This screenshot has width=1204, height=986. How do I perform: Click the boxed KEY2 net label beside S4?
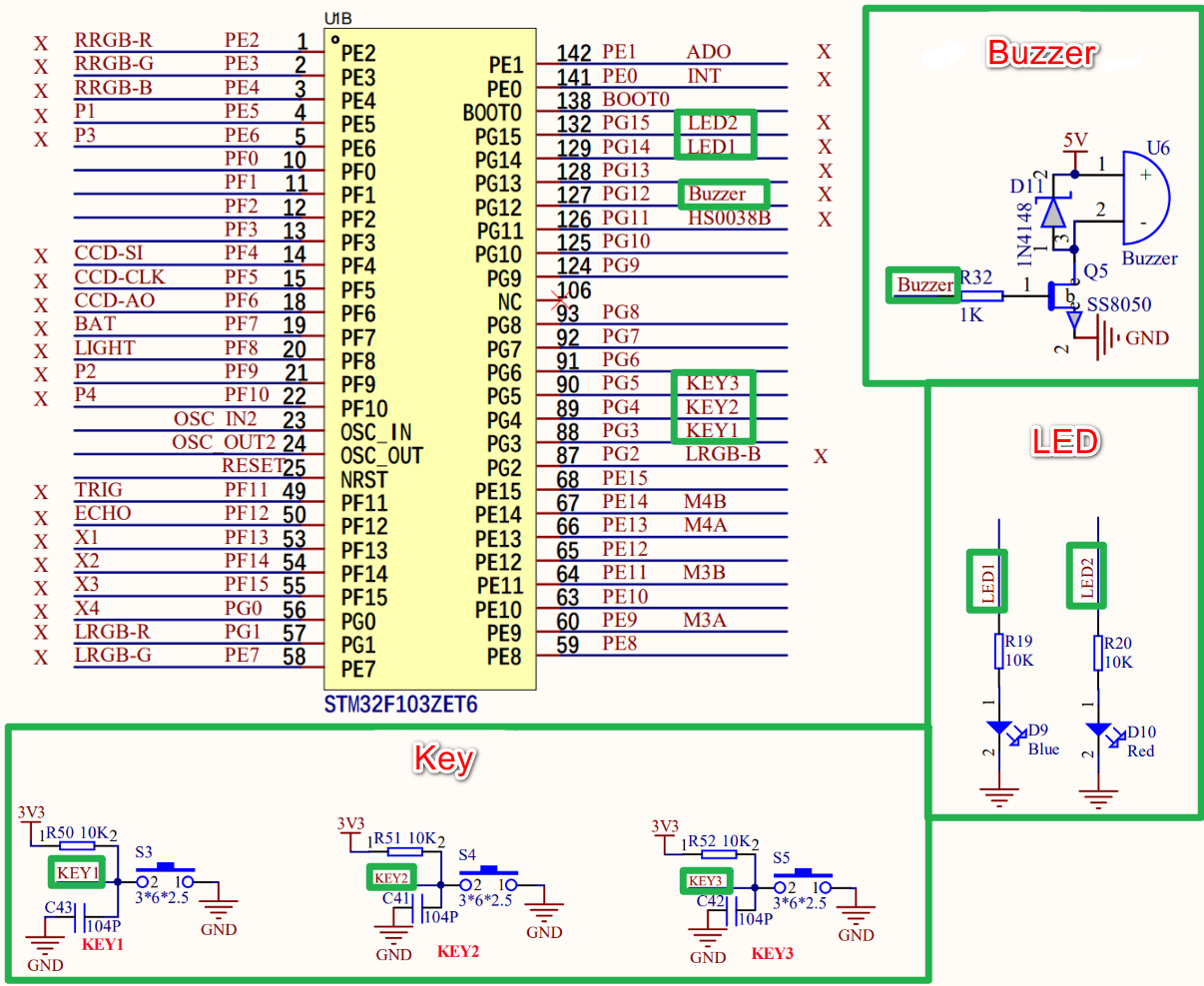tap(391, 878)
